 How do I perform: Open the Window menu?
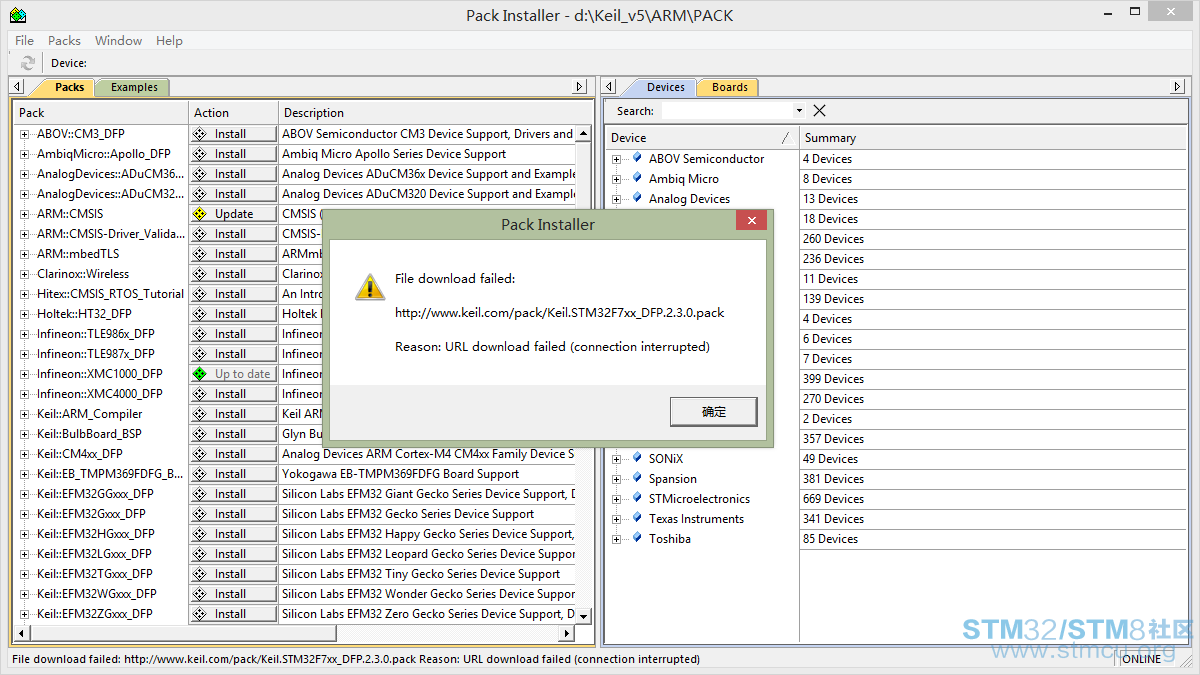118,41
